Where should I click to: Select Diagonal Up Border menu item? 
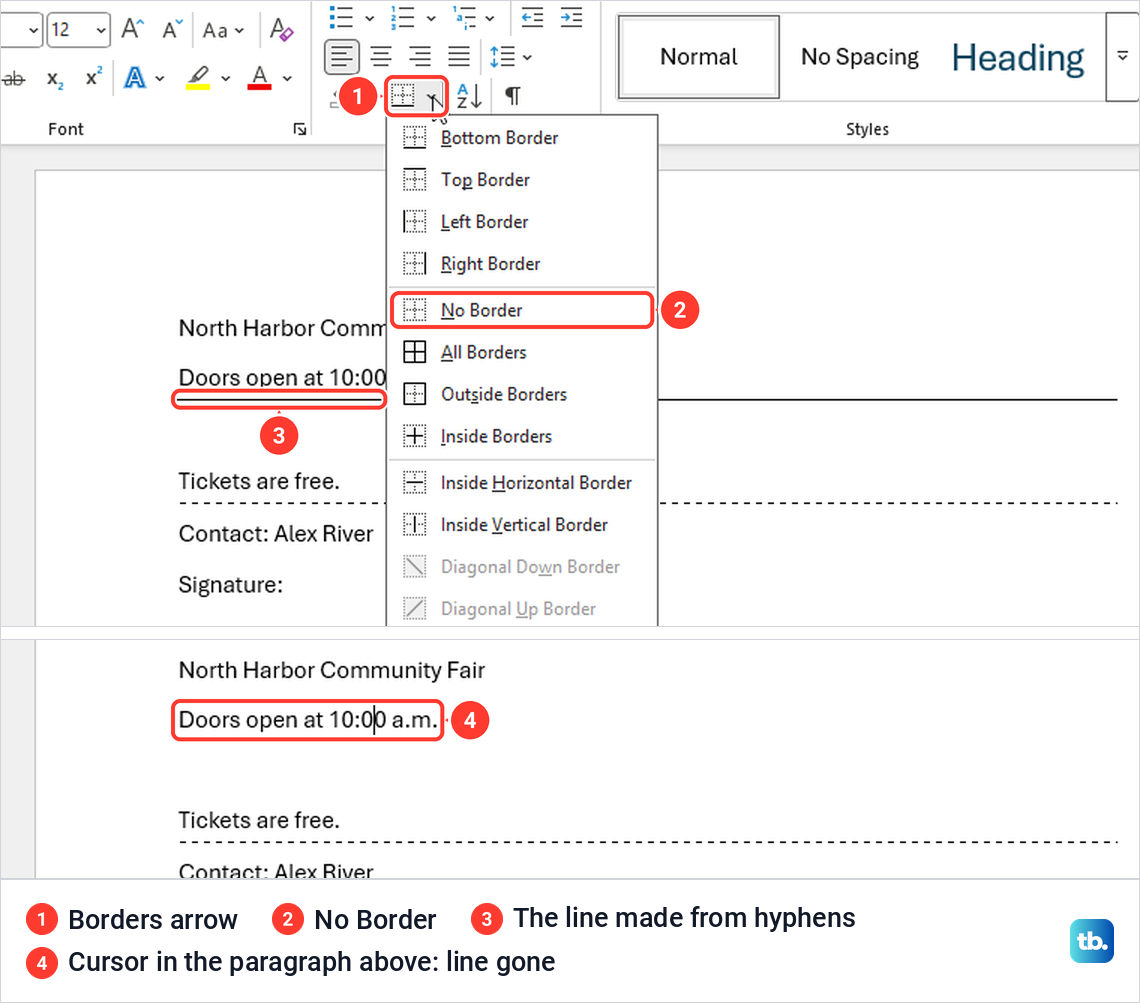click(522, 609)
